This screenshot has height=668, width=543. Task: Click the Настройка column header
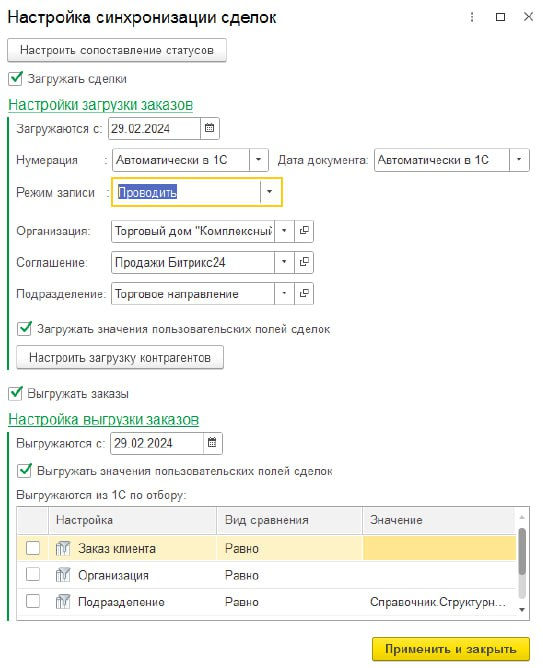pyautogui.click(x=132, y=520)
